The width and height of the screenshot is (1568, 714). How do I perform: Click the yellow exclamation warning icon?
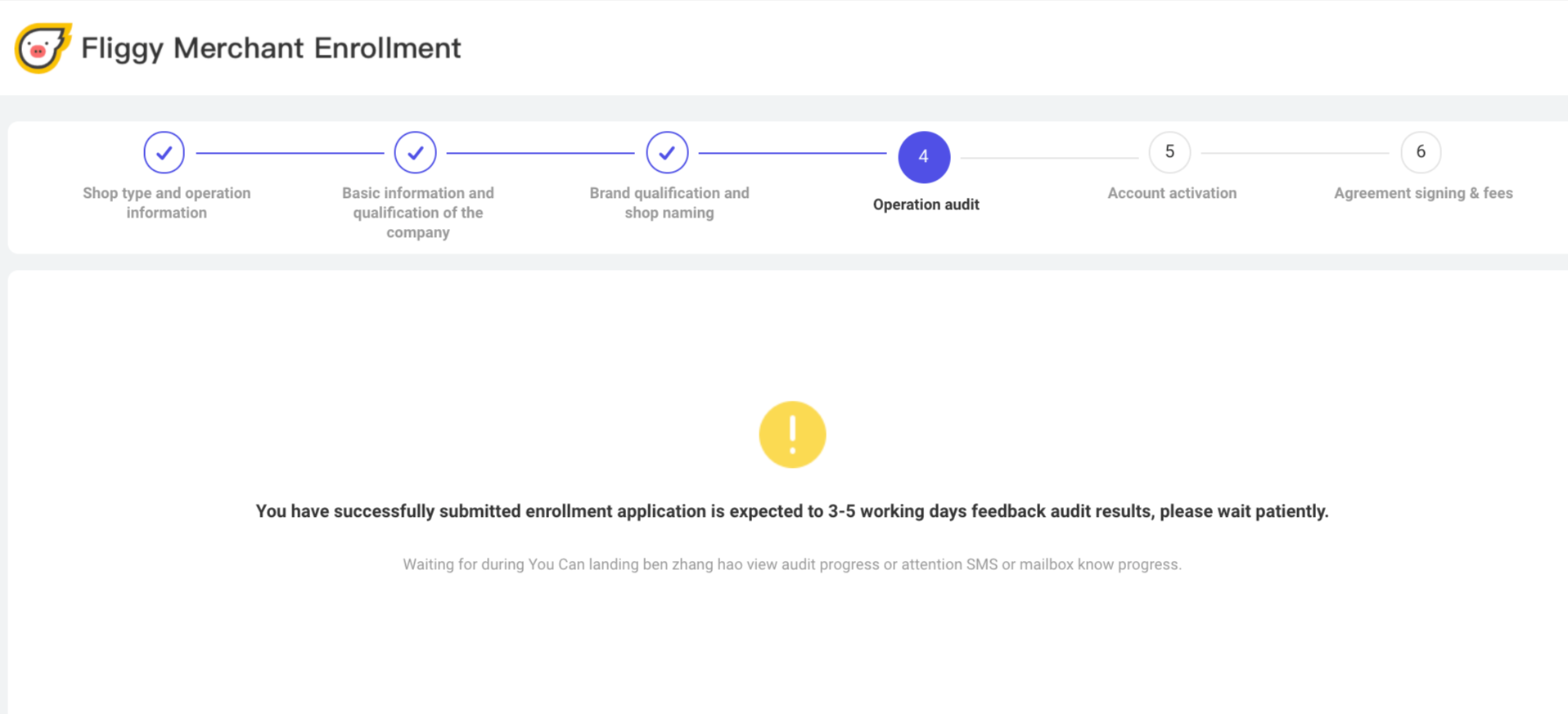click(x=792, y=434)
